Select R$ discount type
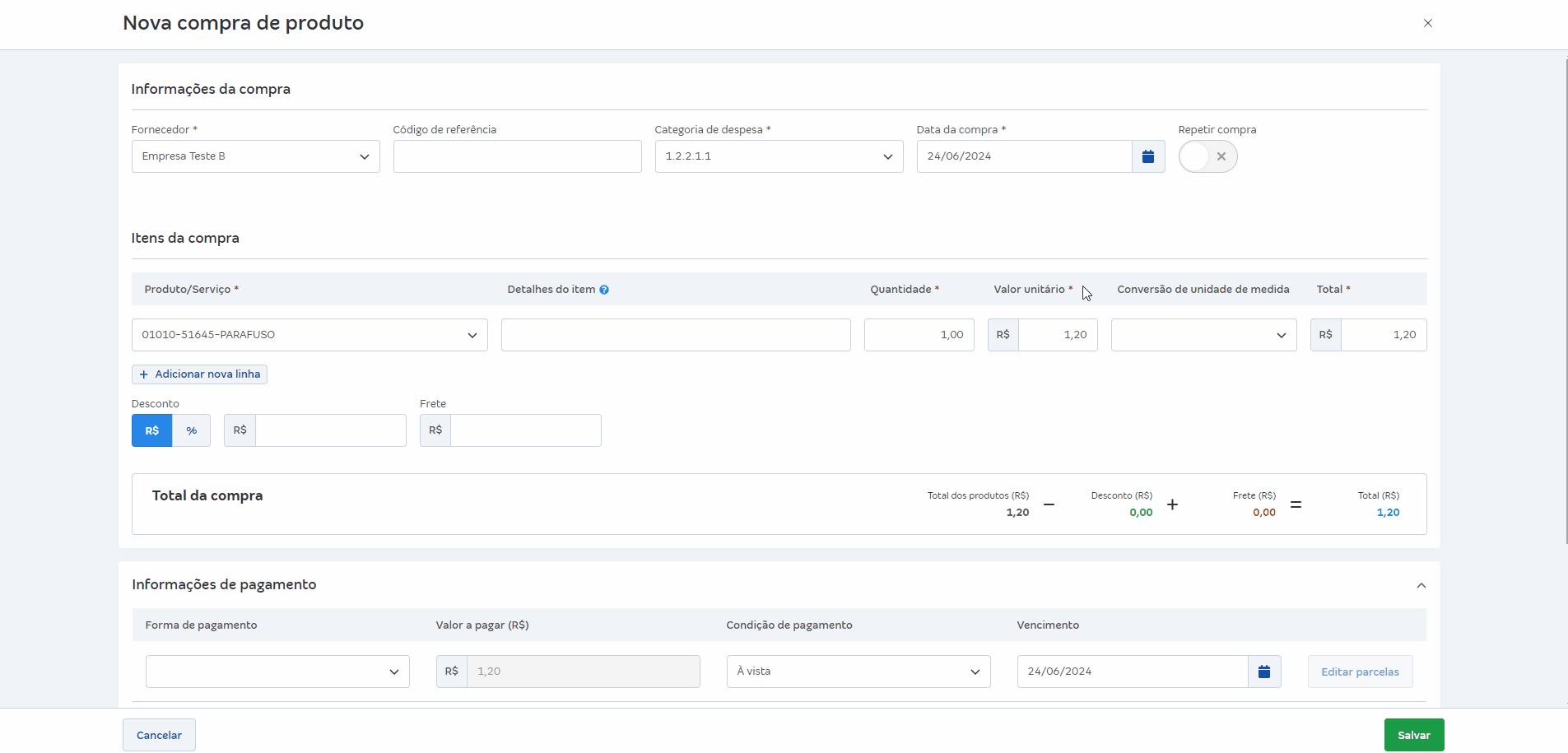 (152, 430)
